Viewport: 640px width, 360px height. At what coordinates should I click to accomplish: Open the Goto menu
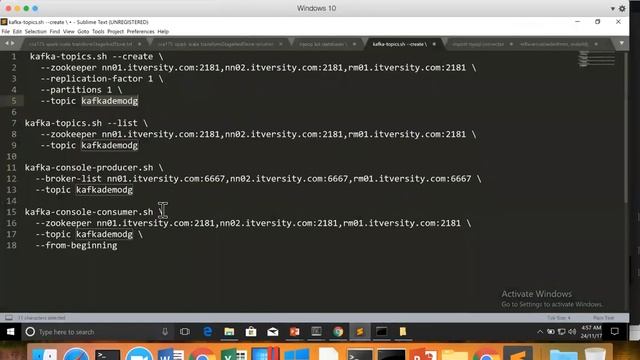point(83,31)
